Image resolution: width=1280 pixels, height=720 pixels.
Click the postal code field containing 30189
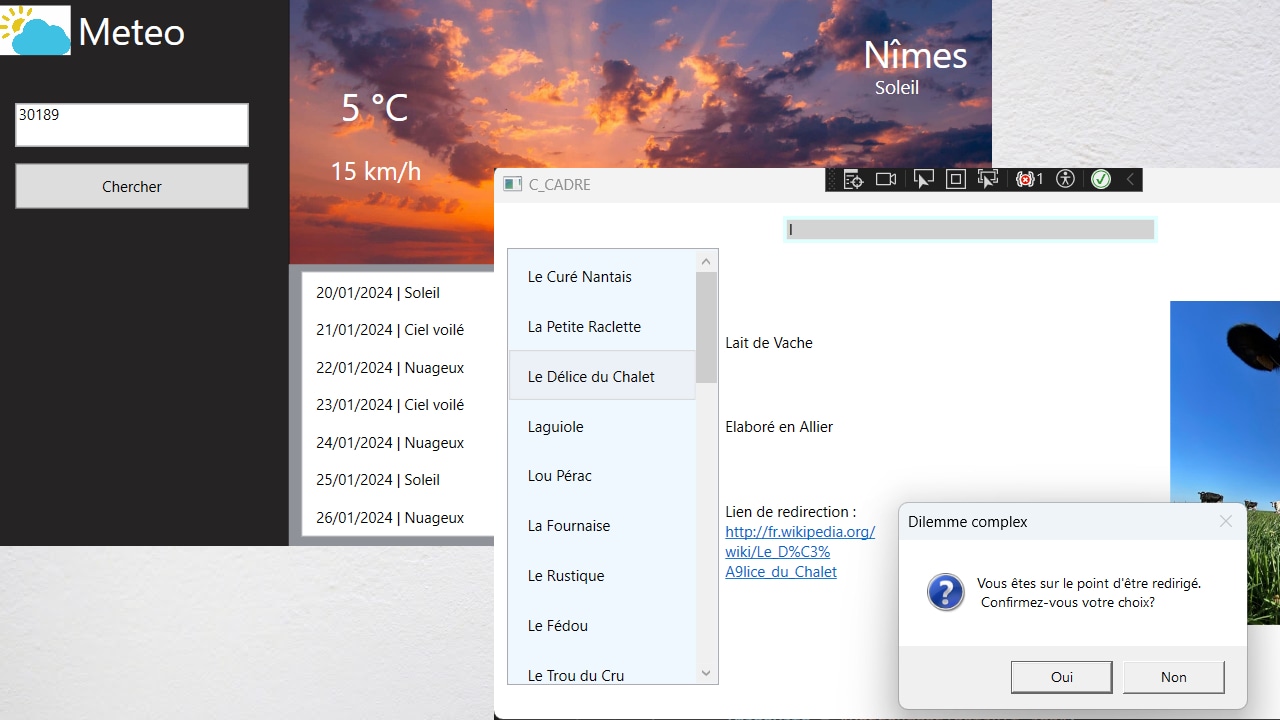pos(132,125)
